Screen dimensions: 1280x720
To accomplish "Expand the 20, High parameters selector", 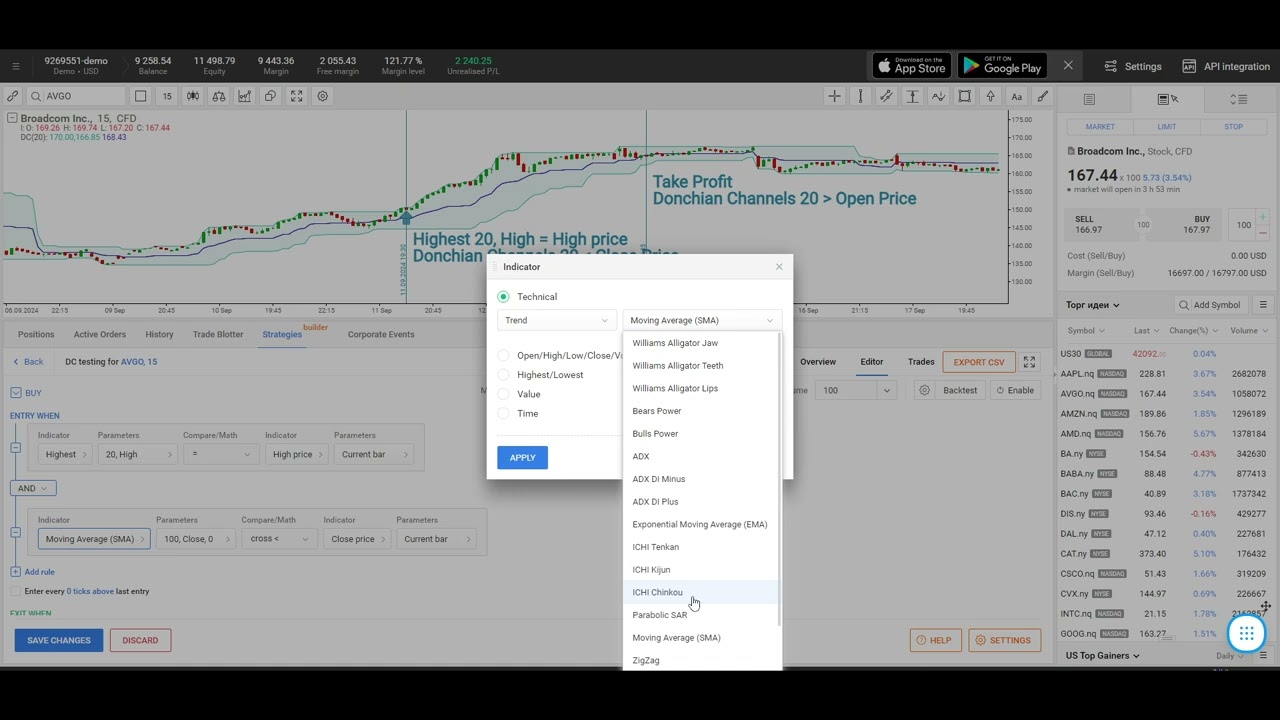I will pyautogui.click(x=136, y=454).
